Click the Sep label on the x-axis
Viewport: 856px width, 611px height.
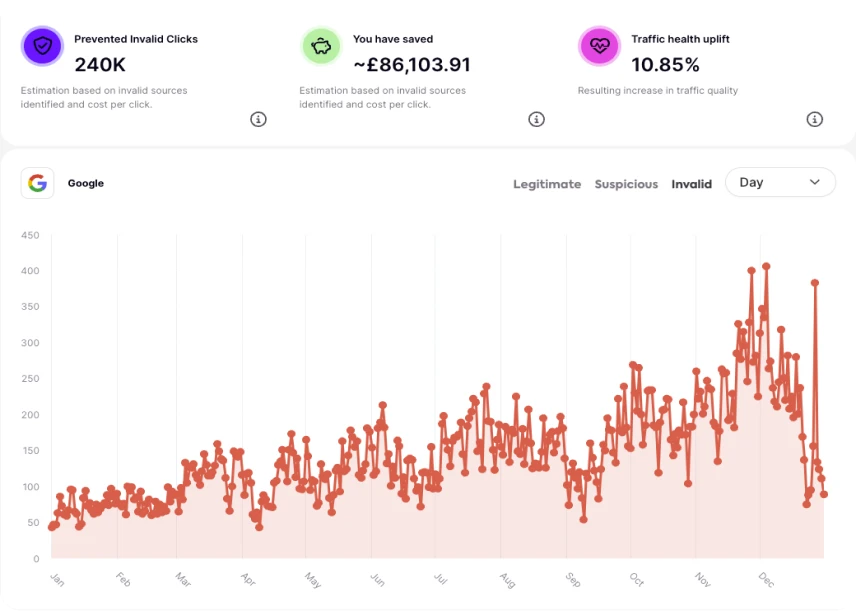[573, 580]
